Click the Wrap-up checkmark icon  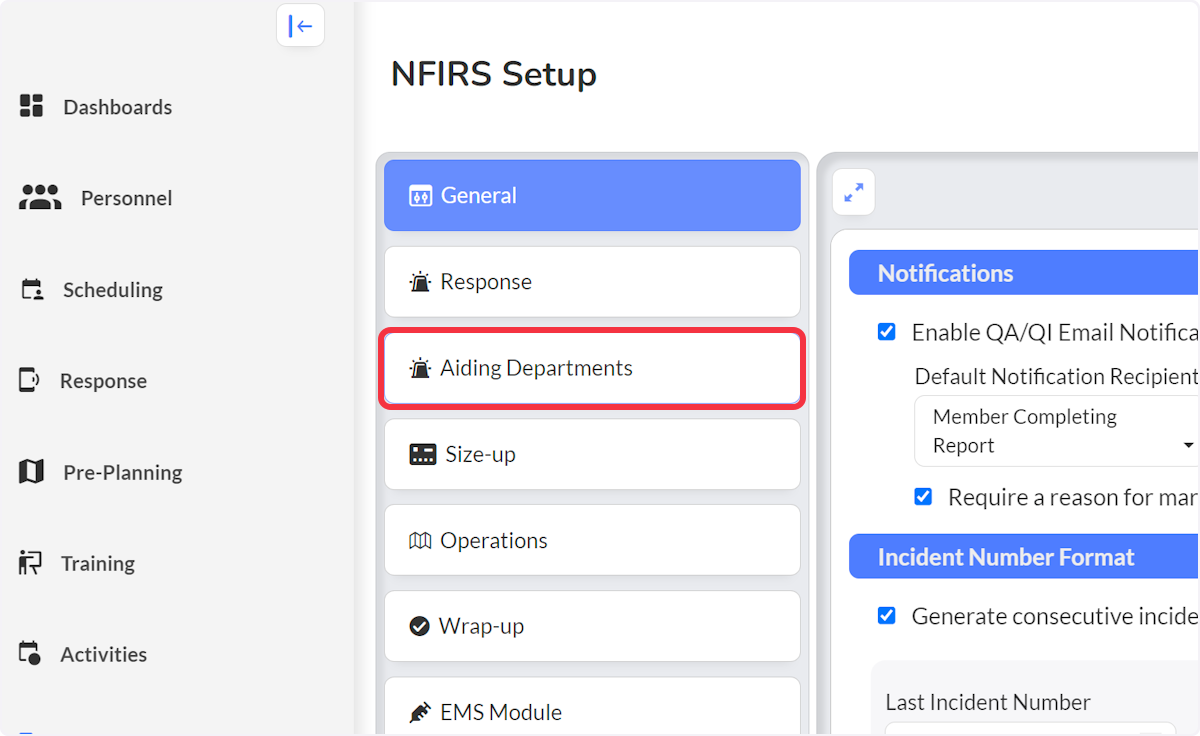point(420,626)
